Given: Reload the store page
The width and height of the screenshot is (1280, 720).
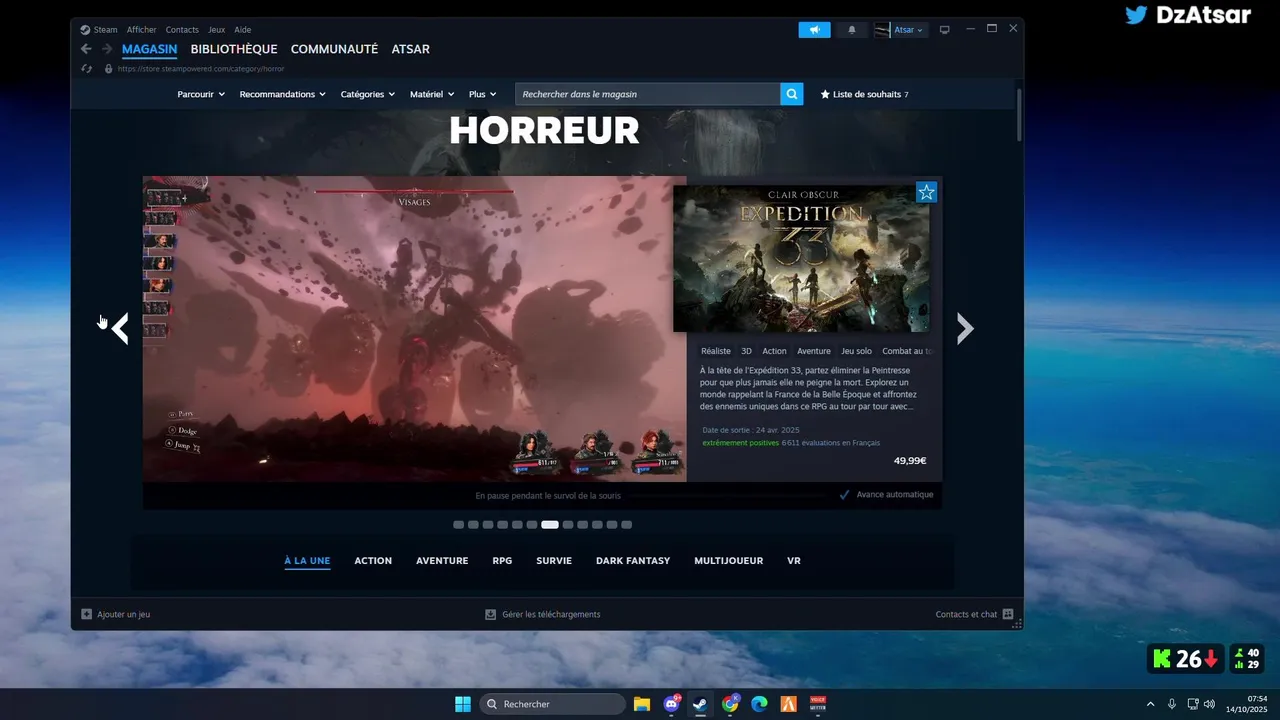Looking at the screenshot, I should pos(87,69).
